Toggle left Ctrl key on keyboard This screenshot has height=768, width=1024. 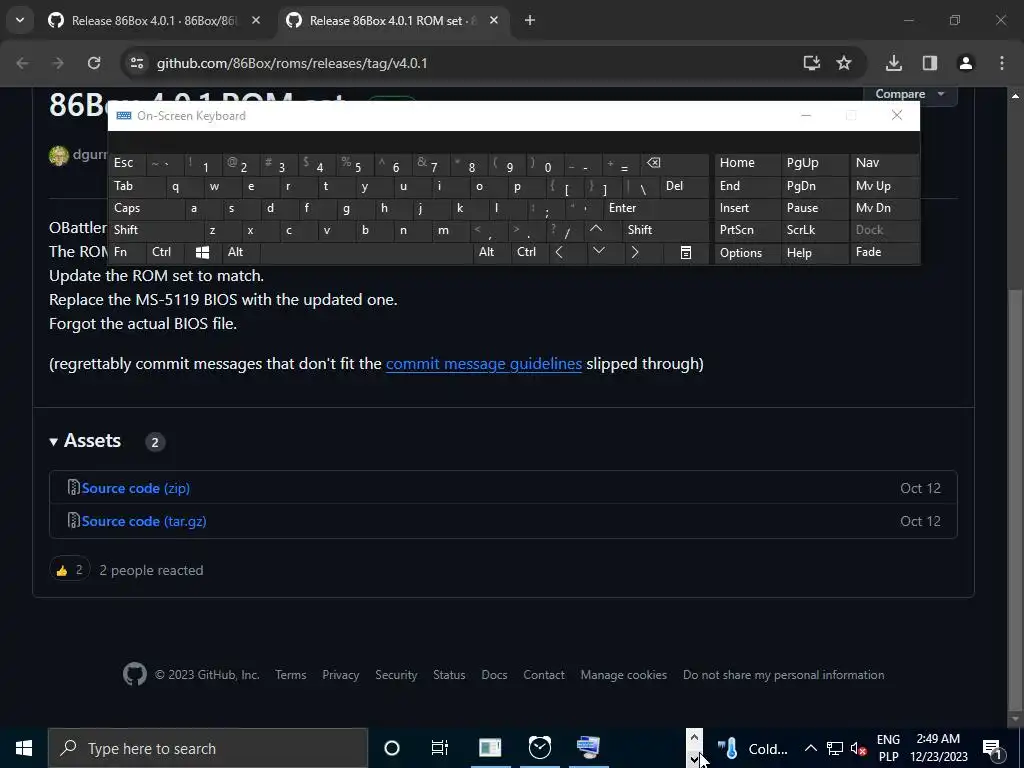point(166,252)
